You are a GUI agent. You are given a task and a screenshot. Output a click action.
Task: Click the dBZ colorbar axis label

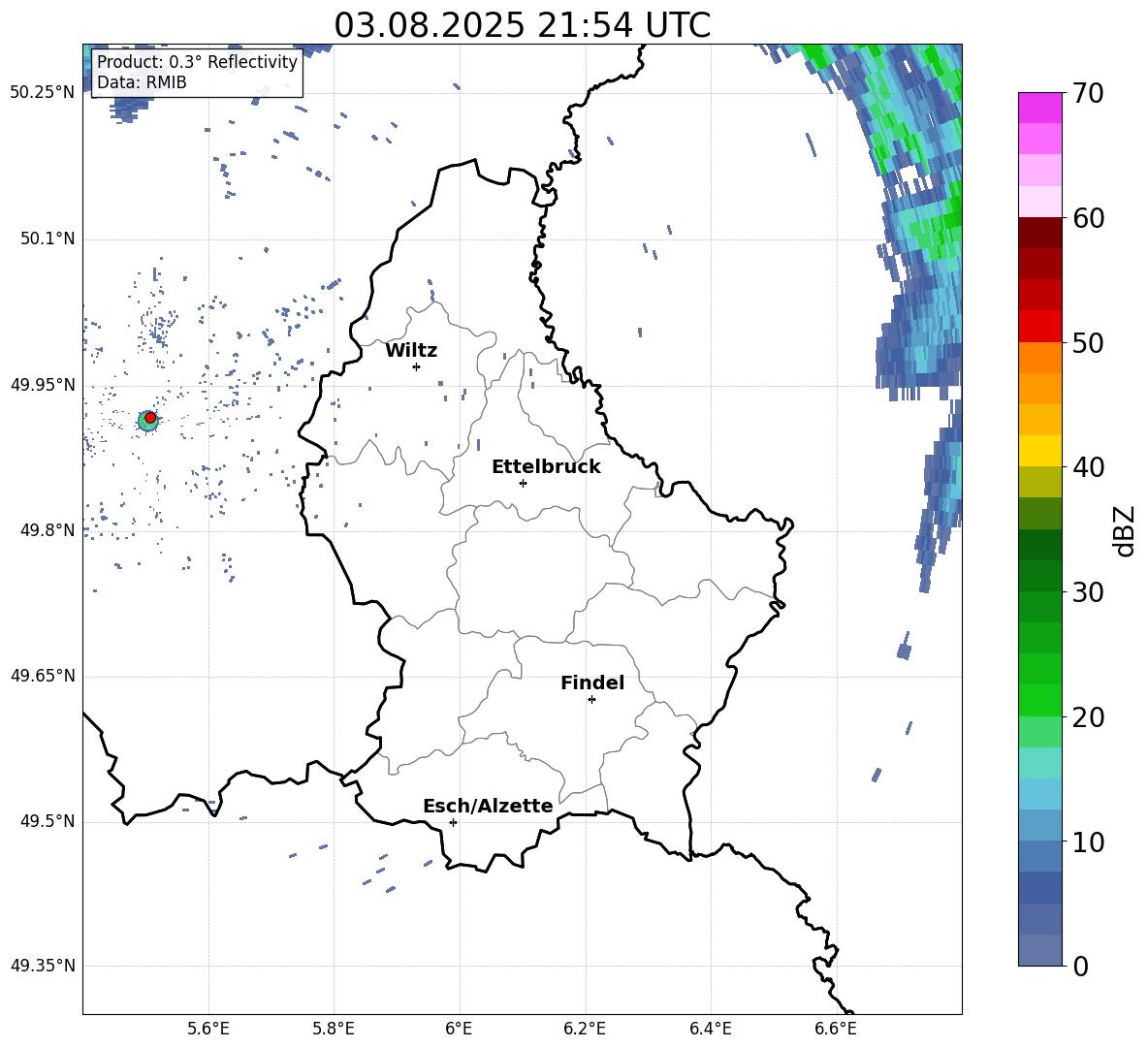click(1125, 530)
